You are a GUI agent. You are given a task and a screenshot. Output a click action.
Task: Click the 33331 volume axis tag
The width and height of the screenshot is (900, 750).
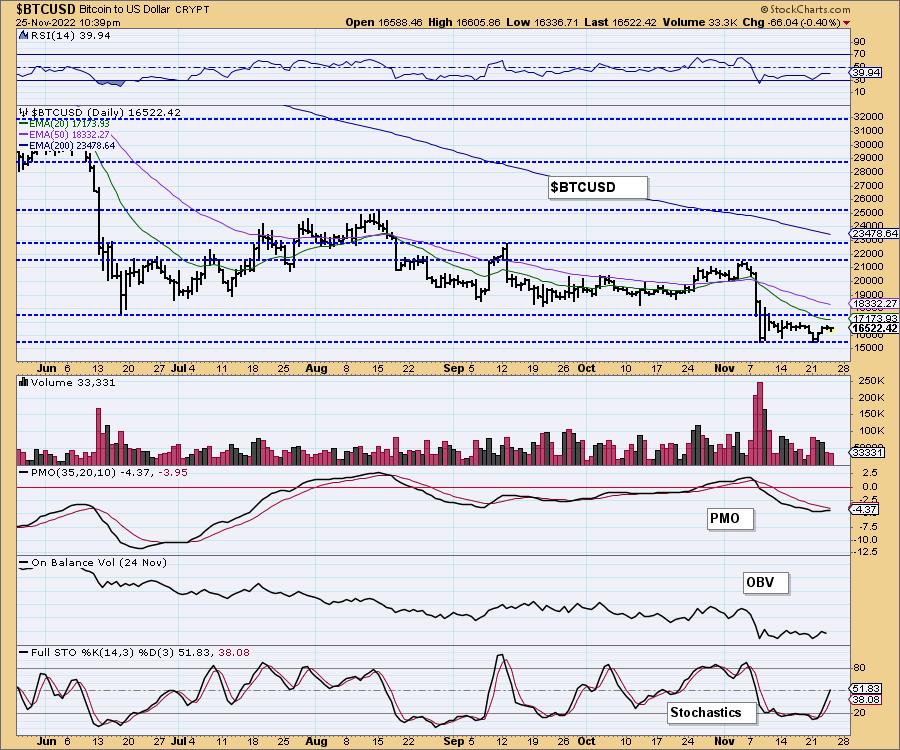pos(867,452)
